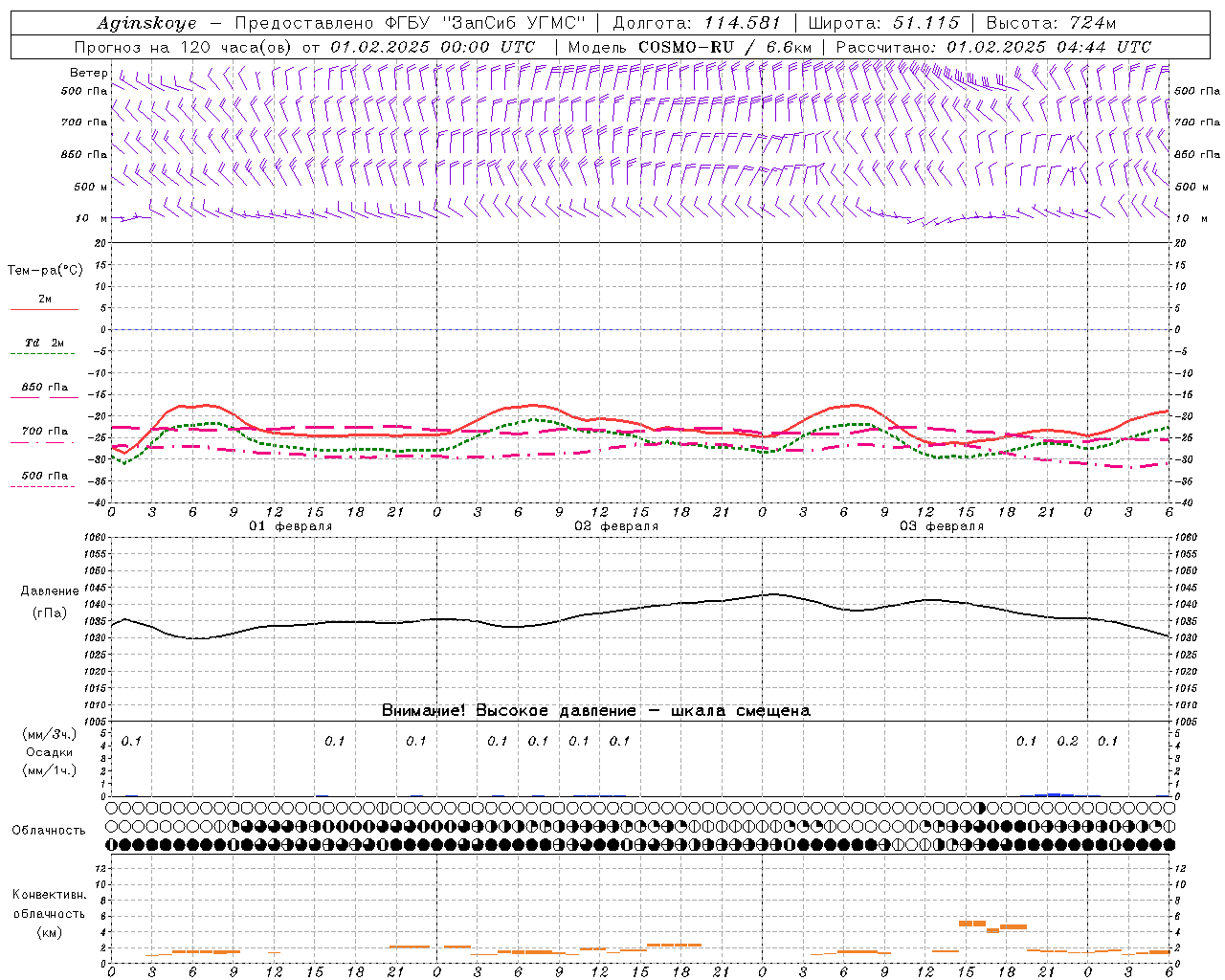
Task: Select the Широта: 51.115 value
Action: (x=883, y=23)
